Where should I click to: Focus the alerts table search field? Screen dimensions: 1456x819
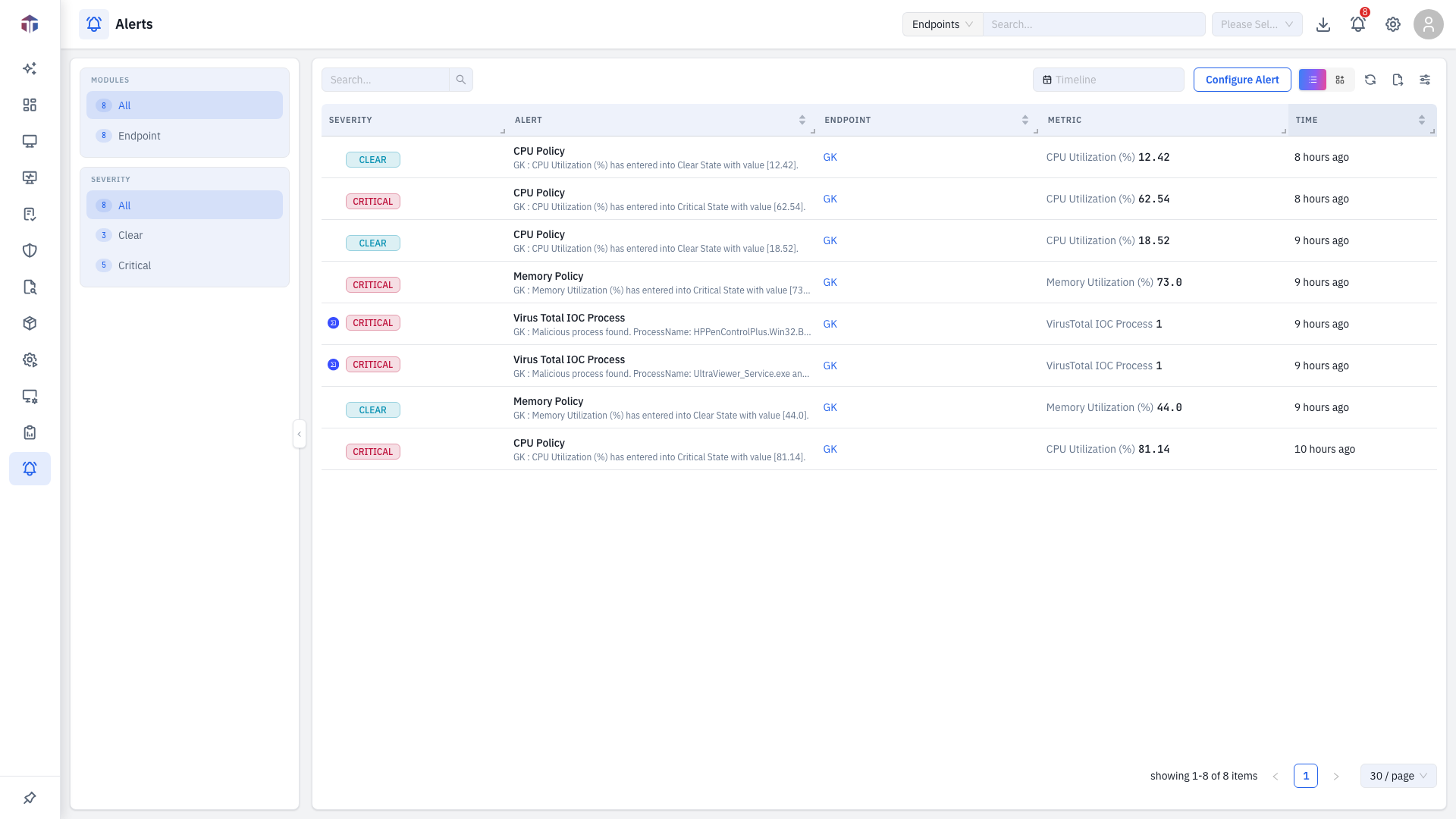point(386,80)
